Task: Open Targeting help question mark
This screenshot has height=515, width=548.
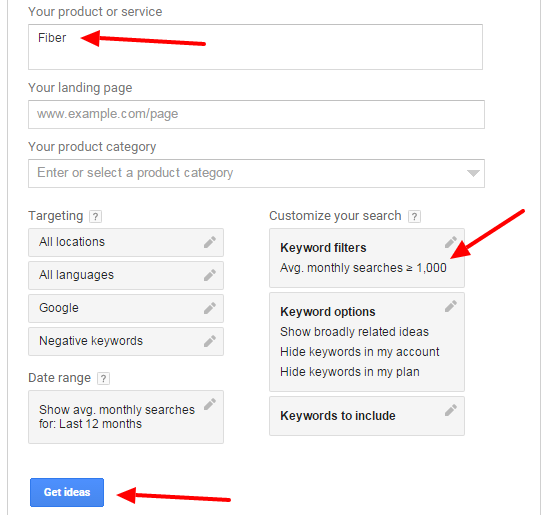Action: pos(95,217)
